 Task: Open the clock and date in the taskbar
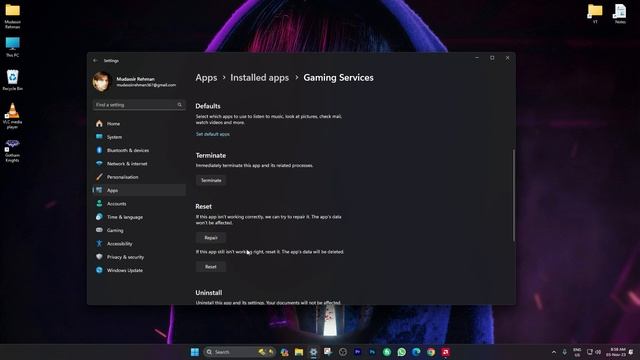[x=616, y=352]
